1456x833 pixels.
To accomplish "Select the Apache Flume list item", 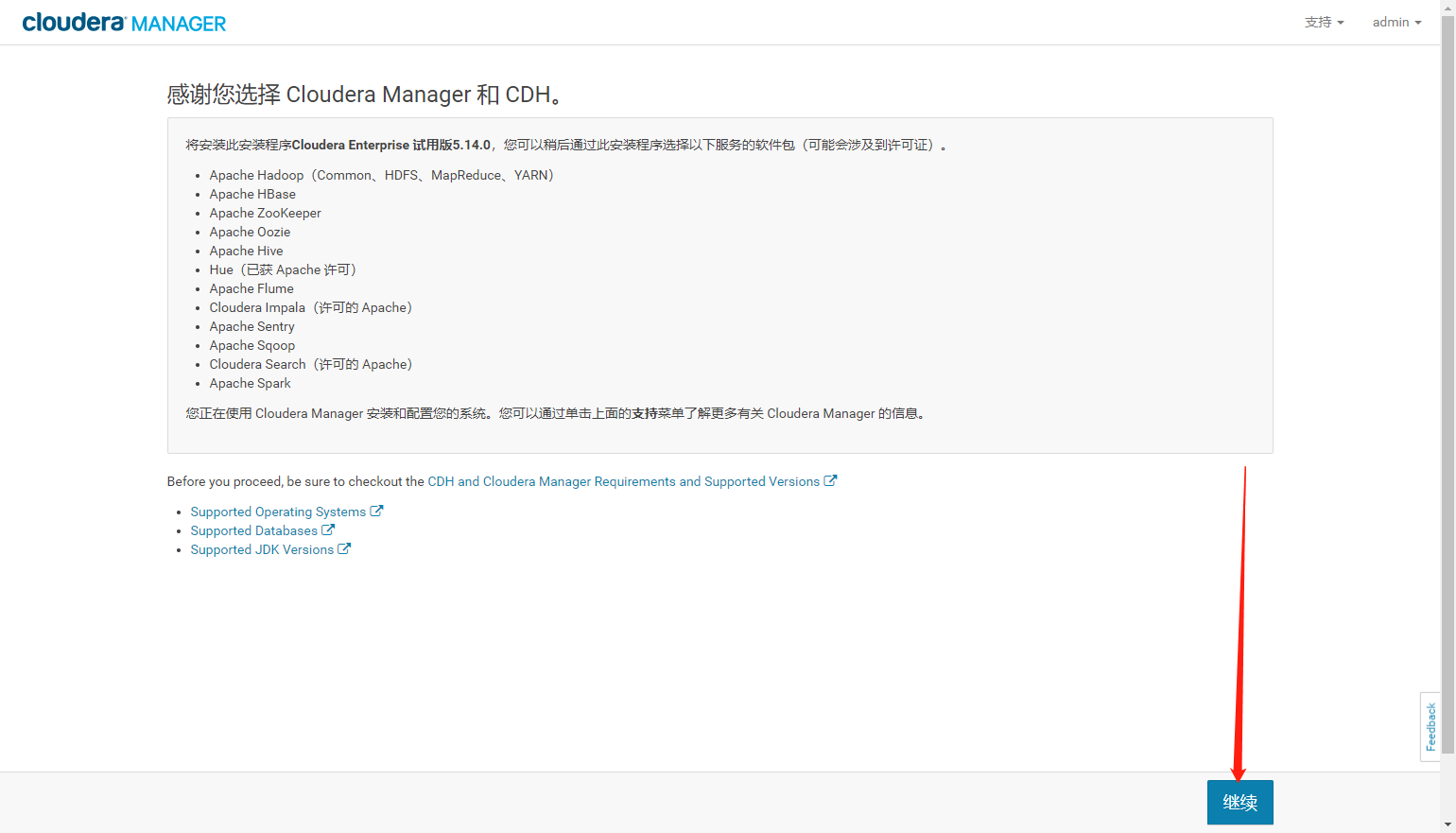I will [251, 288].
